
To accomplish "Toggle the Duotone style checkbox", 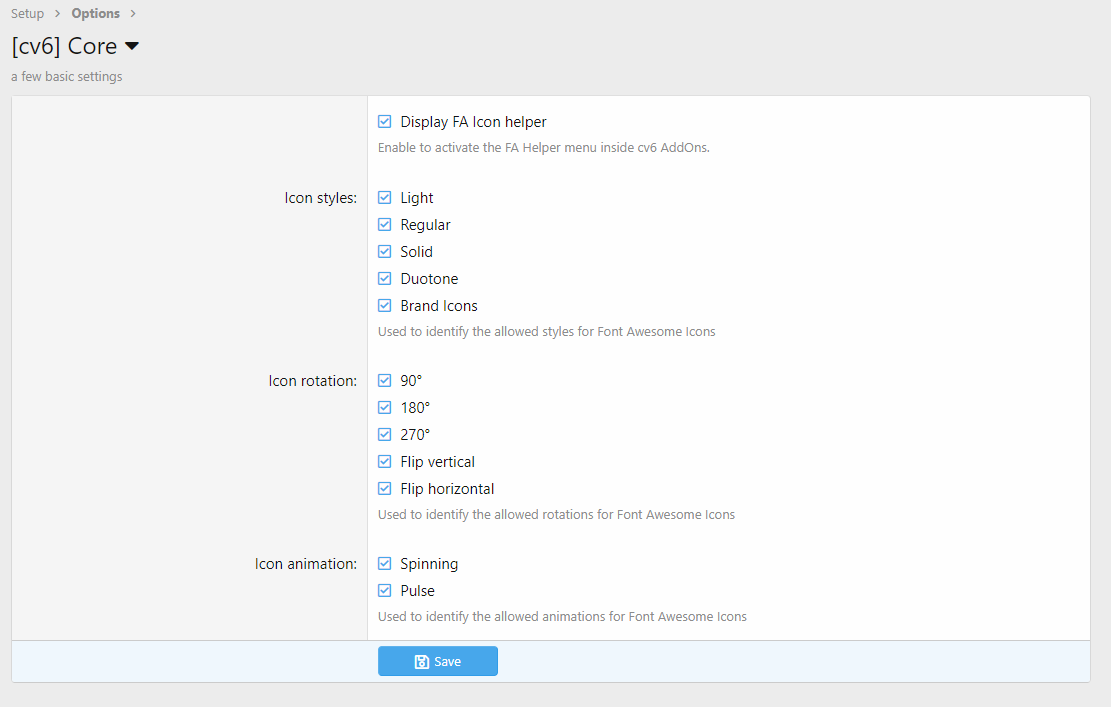I will tap(385, 279).
